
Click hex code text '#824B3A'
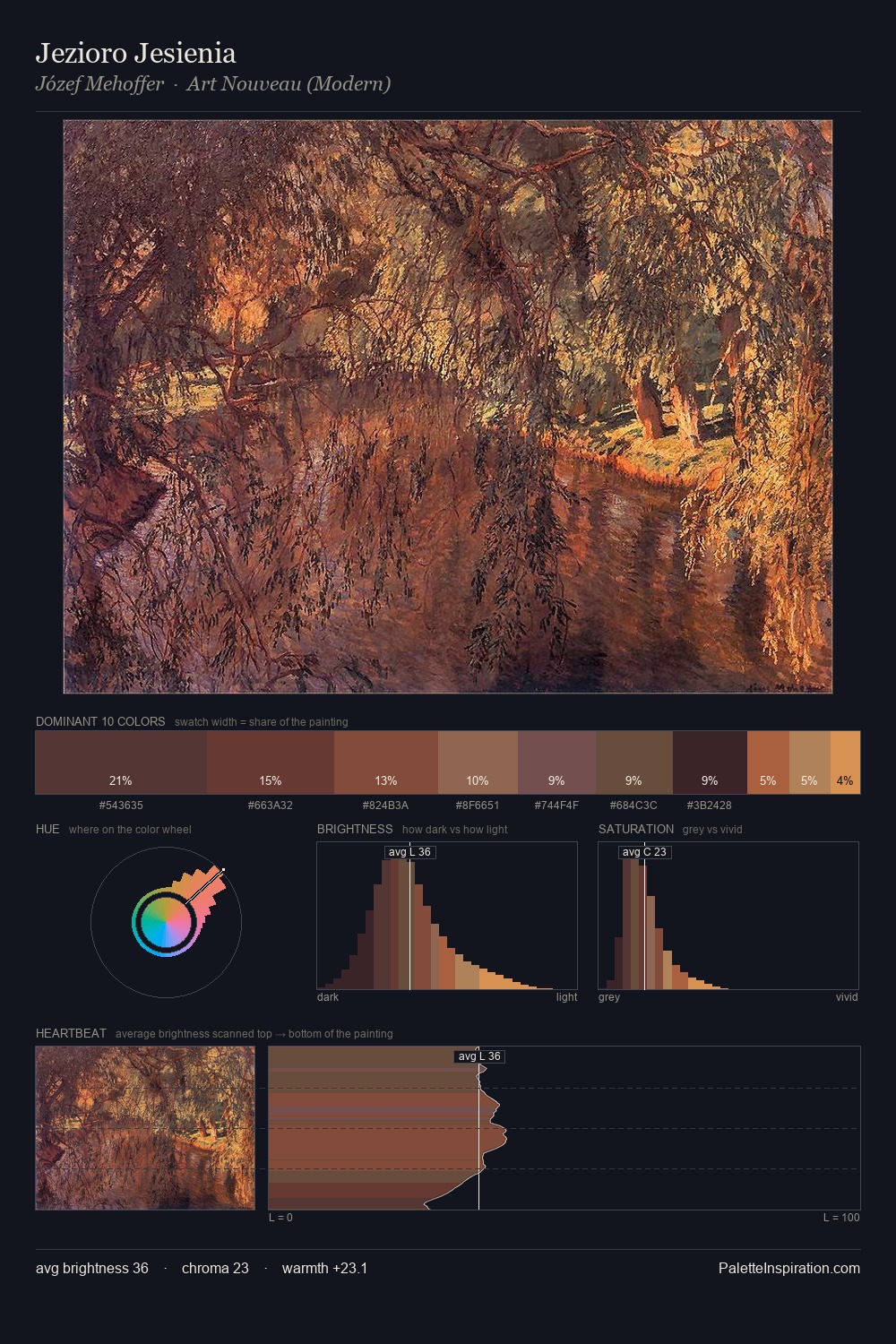(386, 805)
